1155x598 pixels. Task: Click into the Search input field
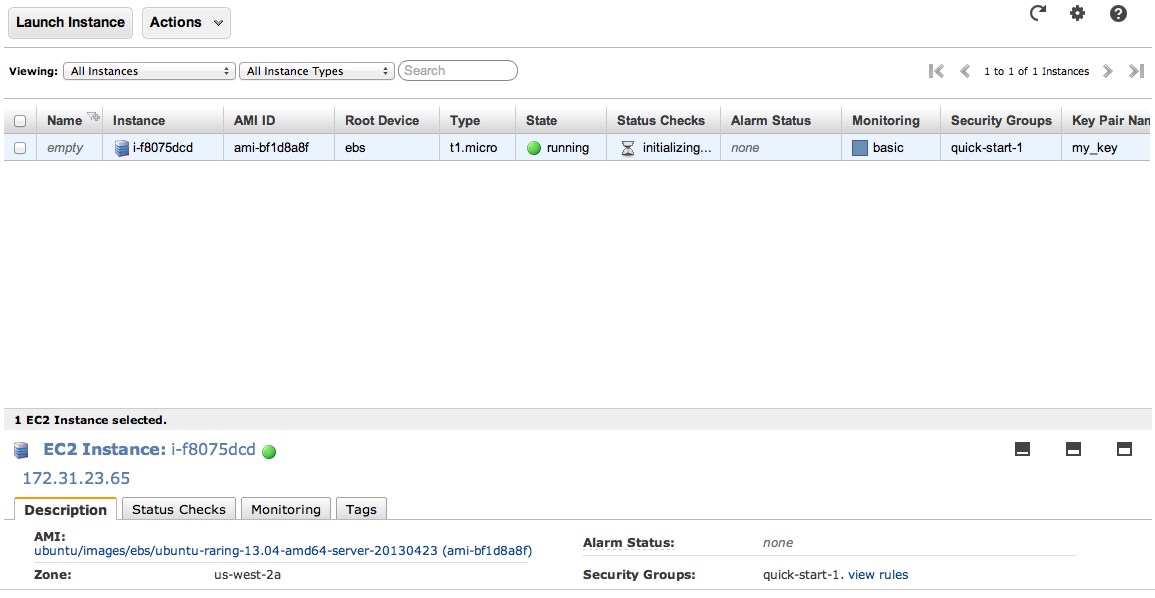point(458,71)
